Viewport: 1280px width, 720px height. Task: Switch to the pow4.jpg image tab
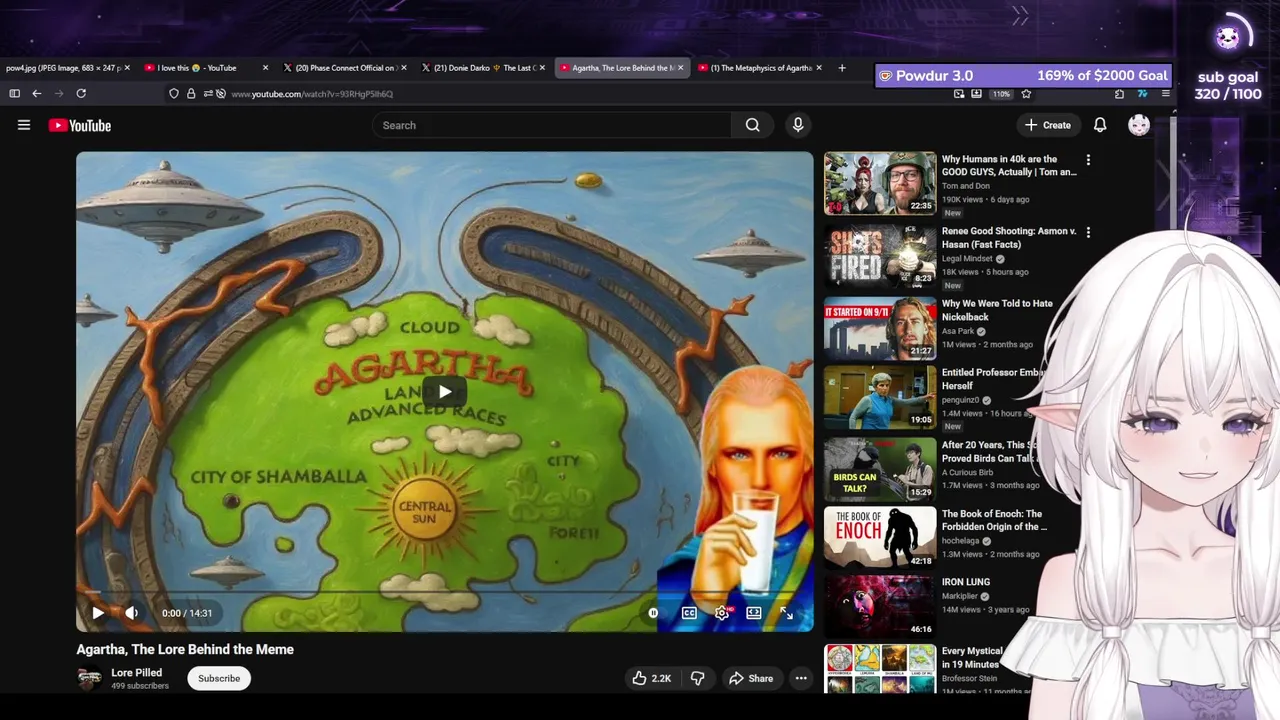point(63,68)
